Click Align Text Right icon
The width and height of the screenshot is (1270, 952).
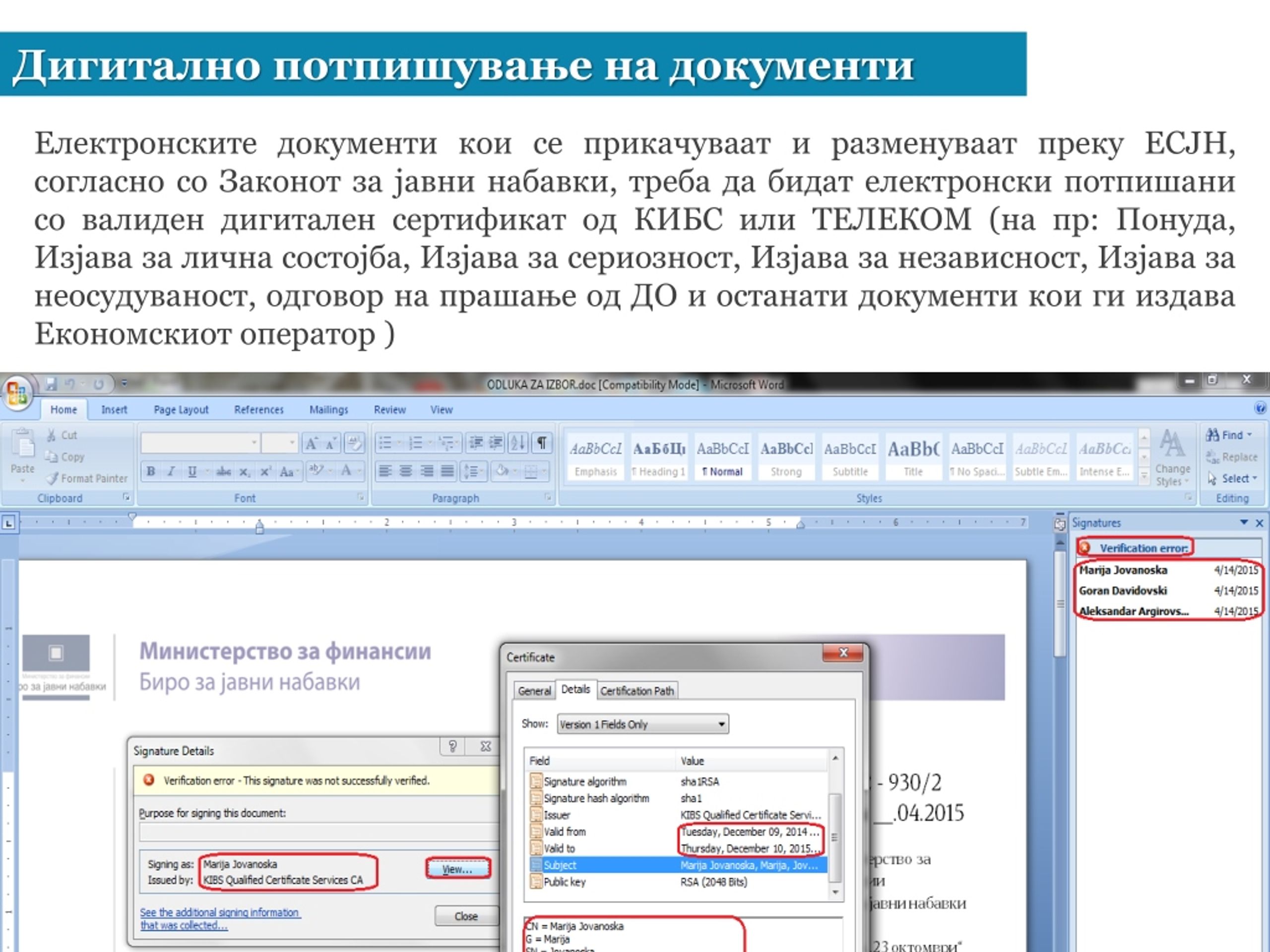point(427,471)
